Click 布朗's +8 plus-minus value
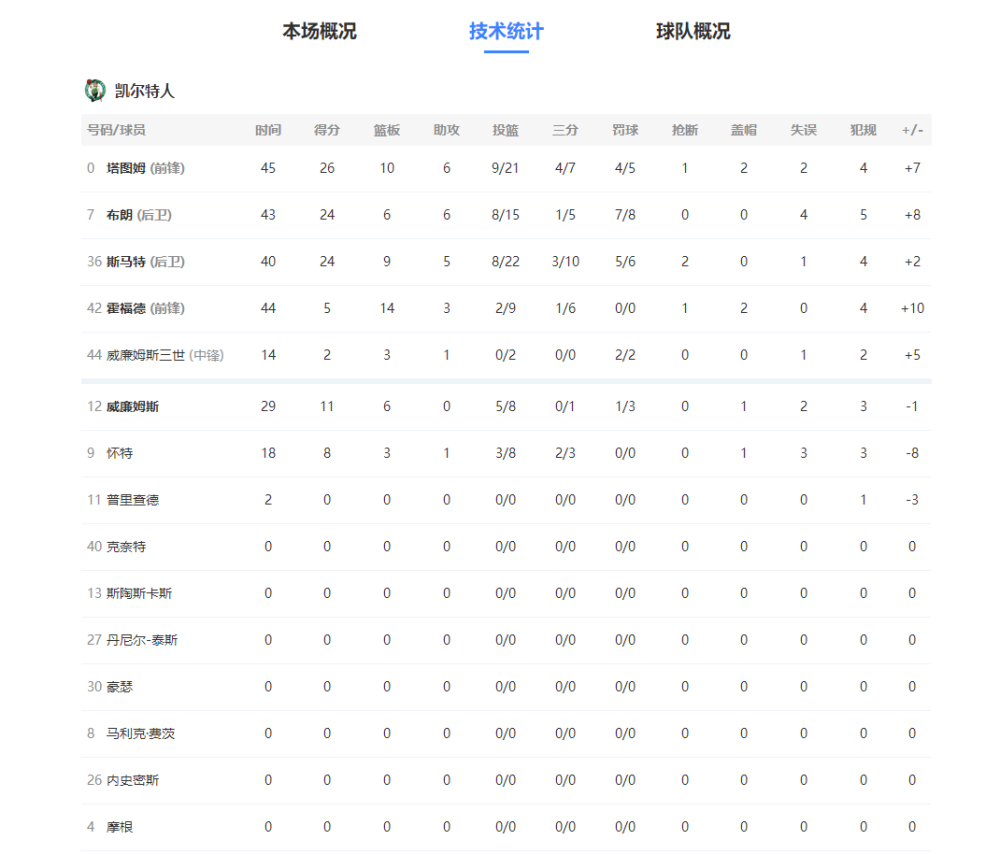The width and height of the screenshot is (1000, 854). click(912, 215)
